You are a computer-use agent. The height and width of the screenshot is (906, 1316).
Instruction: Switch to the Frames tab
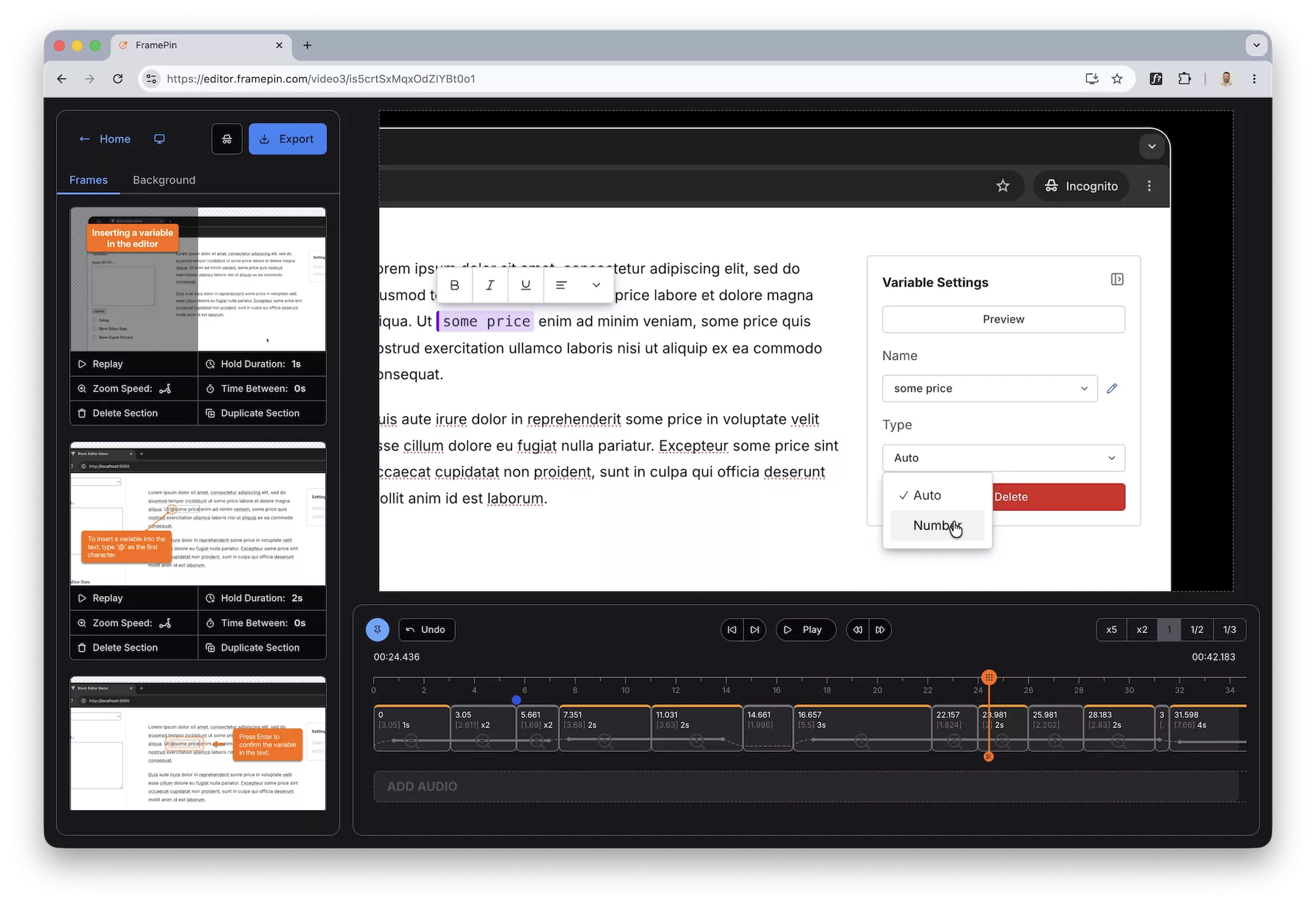click(x=88, y=180)
